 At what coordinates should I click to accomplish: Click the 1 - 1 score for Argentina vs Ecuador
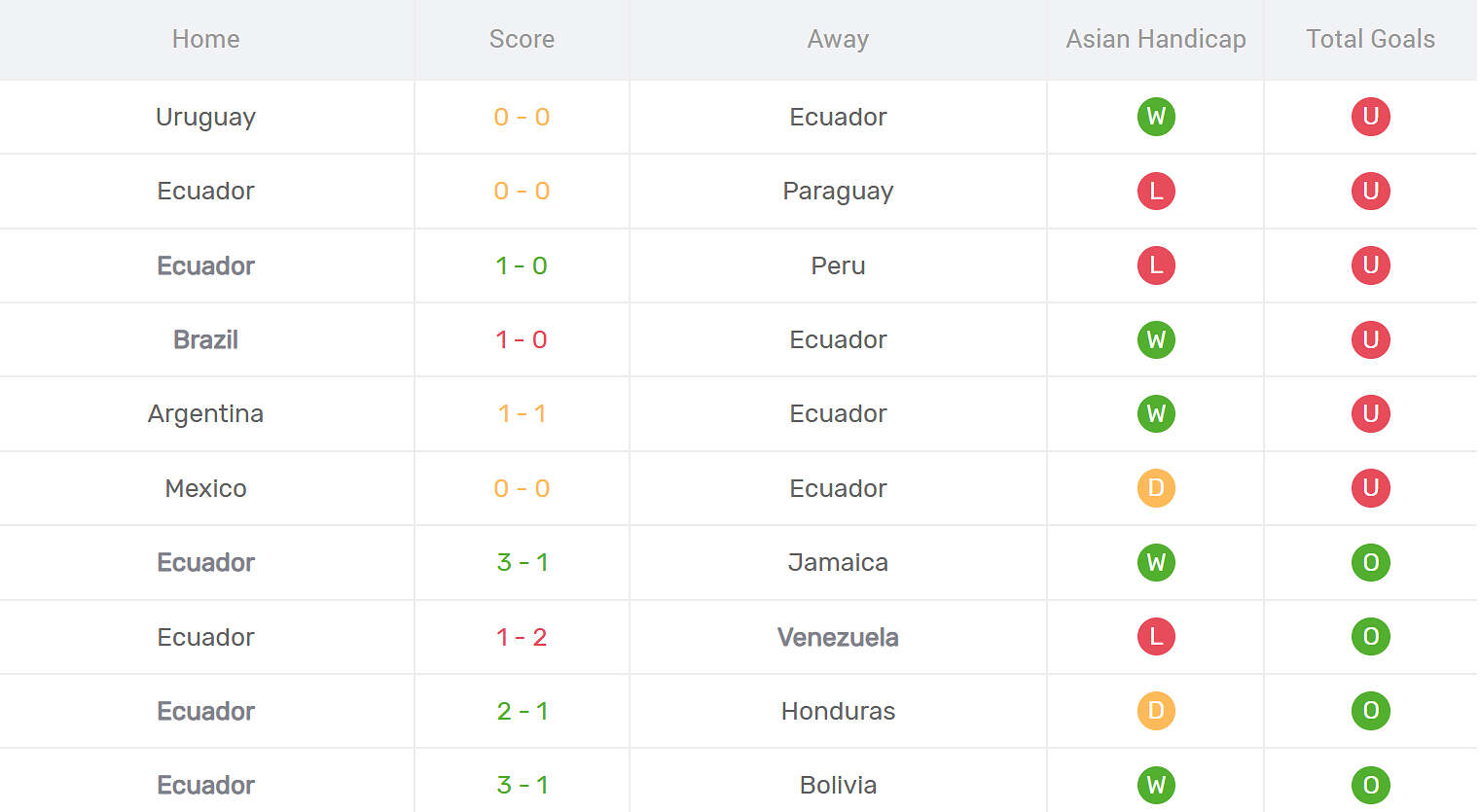click(x=522, y=413)
